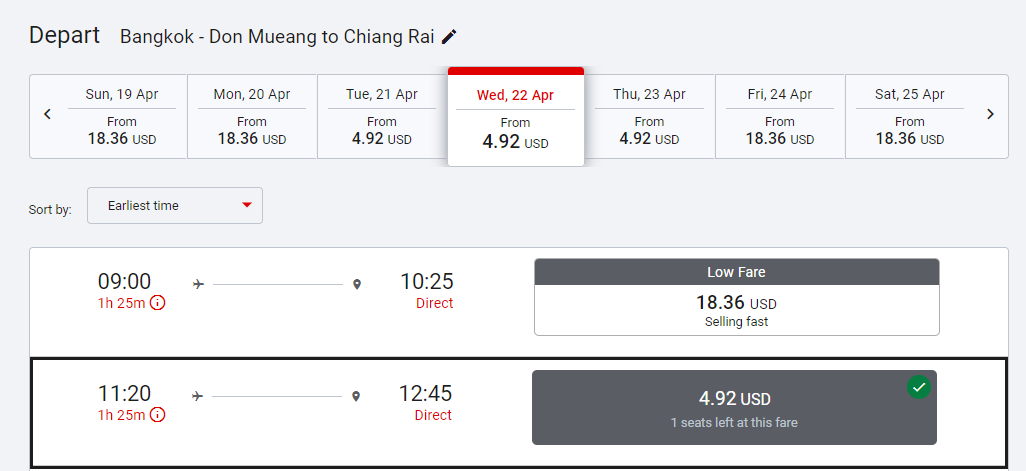Viewport: 1026px width, 471px height.
Task: Click the Fri, 24 Apr date tab
Action: point(779,116)
